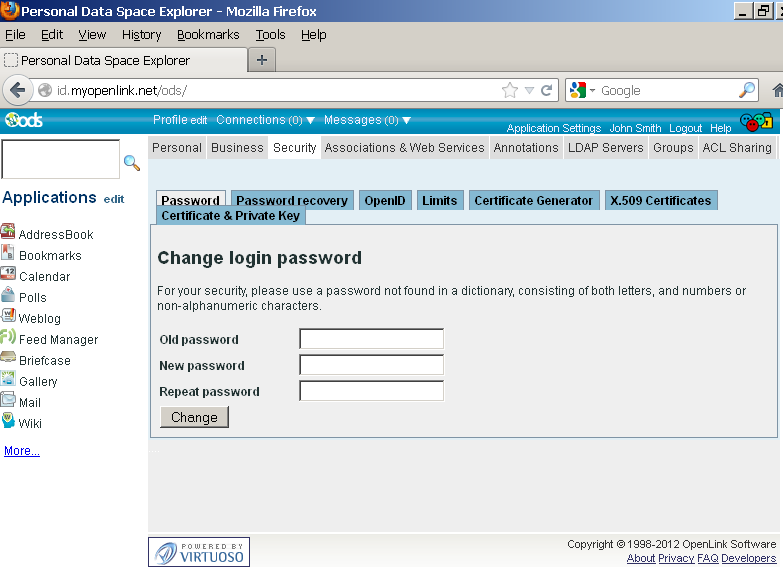The image size is (783, 572).
Task: Reload page using the refresh icon
Action: pyautogui.click(x=547, y=90)
